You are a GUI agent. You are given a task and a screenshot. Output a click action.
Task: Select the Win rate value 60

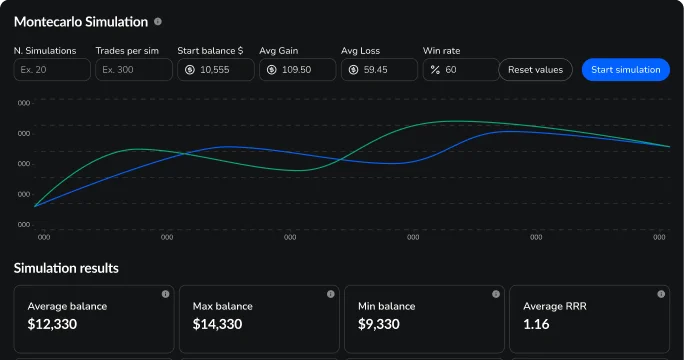(x=451, y=70)
